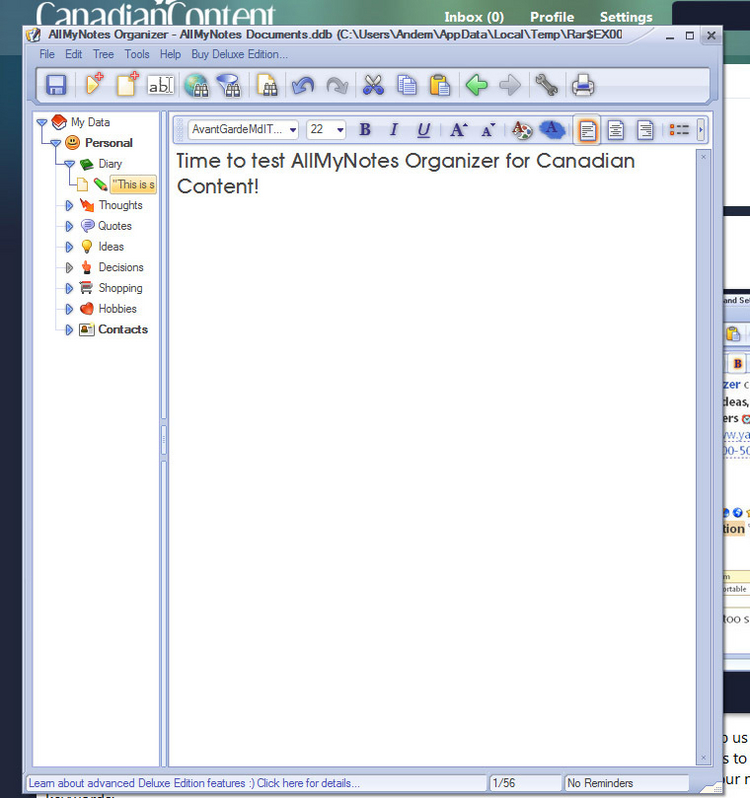Set paragraph alignment to right
Screen dimensions: 750x798
645,130
